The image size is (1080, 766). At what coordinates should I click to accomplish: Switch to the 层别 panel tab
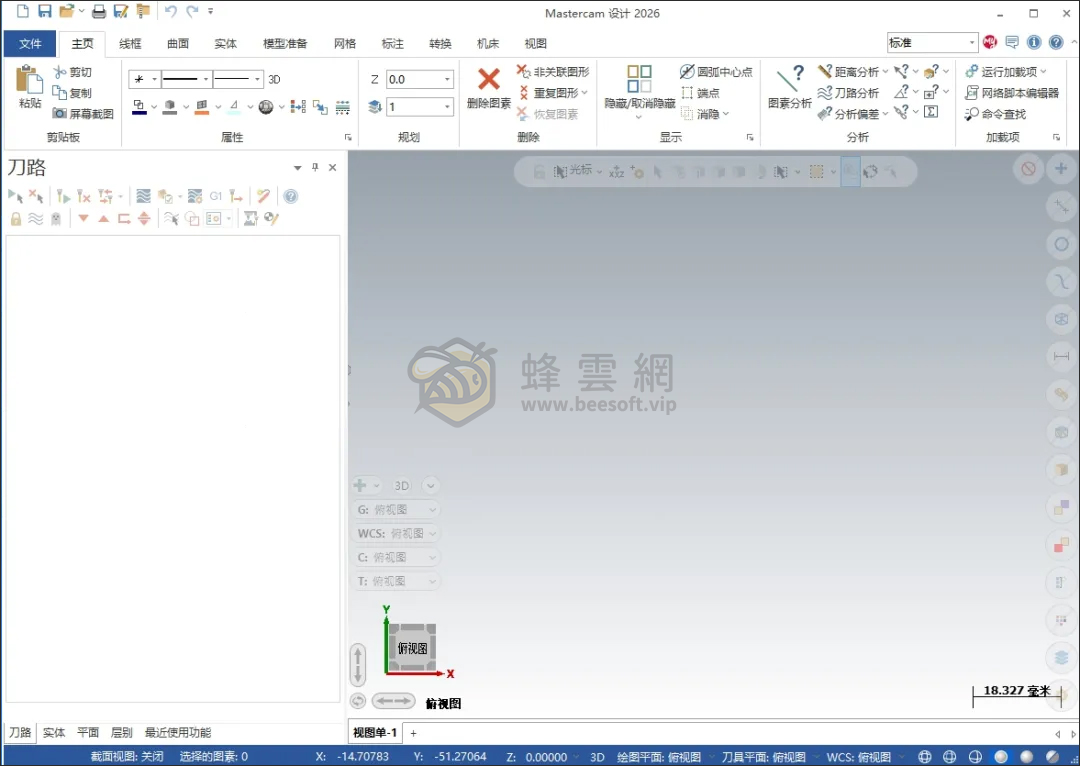click(122, 732)
